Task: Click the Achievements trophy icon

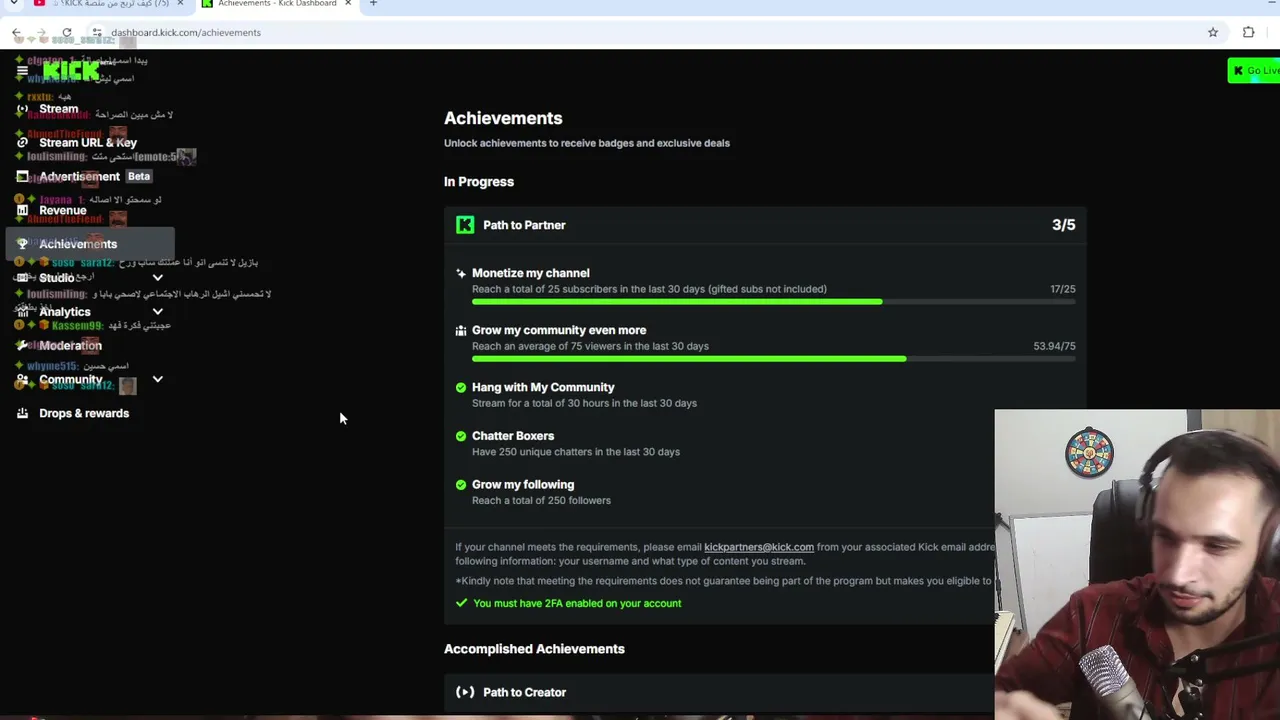Action: 22,244
